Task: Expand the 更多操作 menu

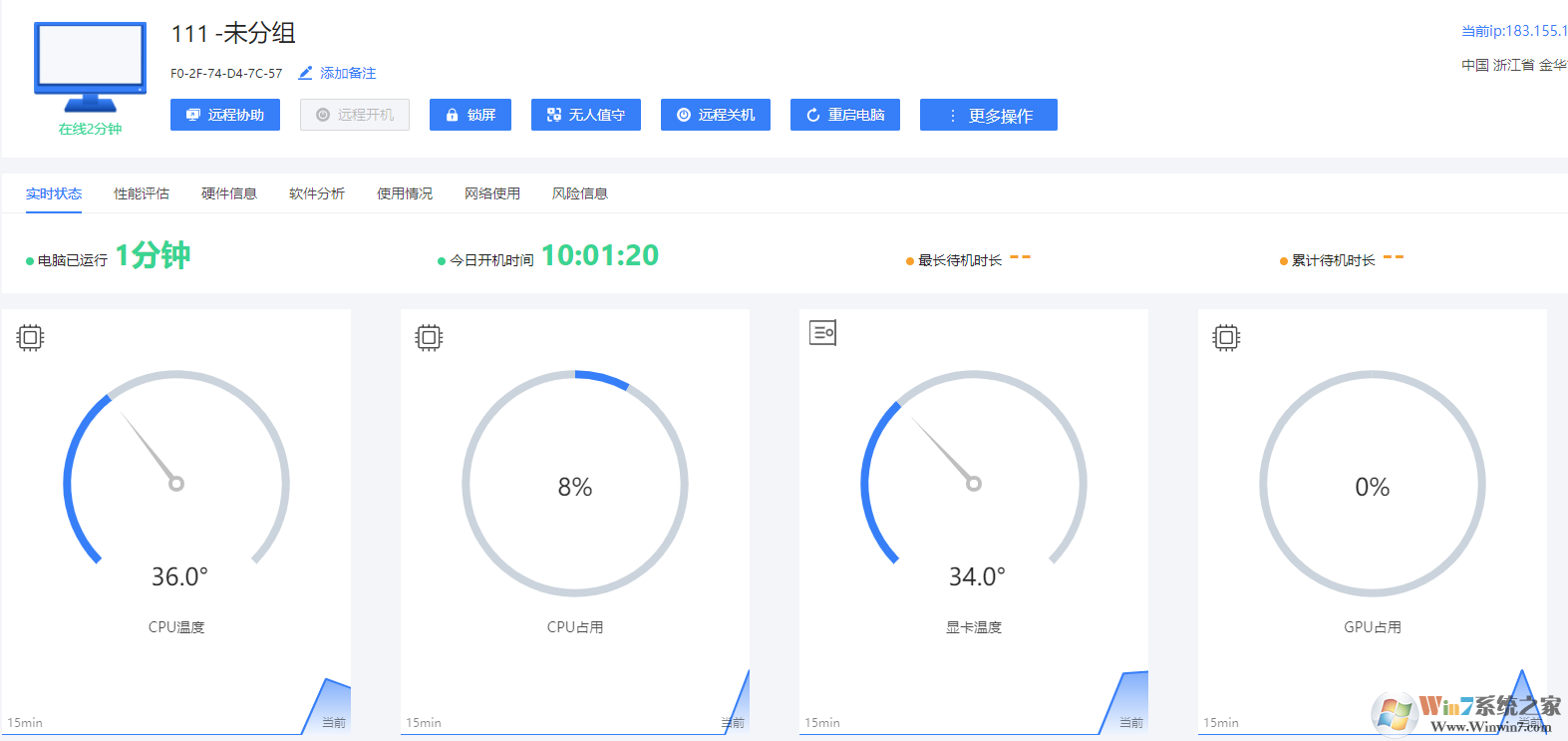Action: [x=988, y=115]
